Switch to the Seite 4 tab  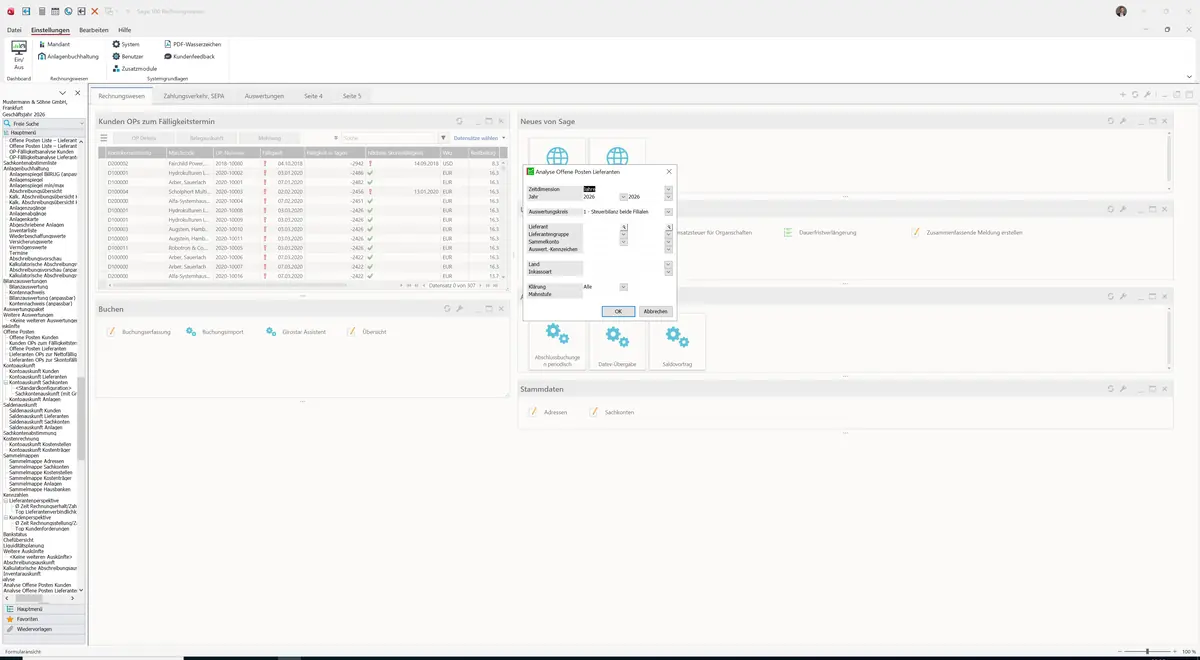pos(313,96)
